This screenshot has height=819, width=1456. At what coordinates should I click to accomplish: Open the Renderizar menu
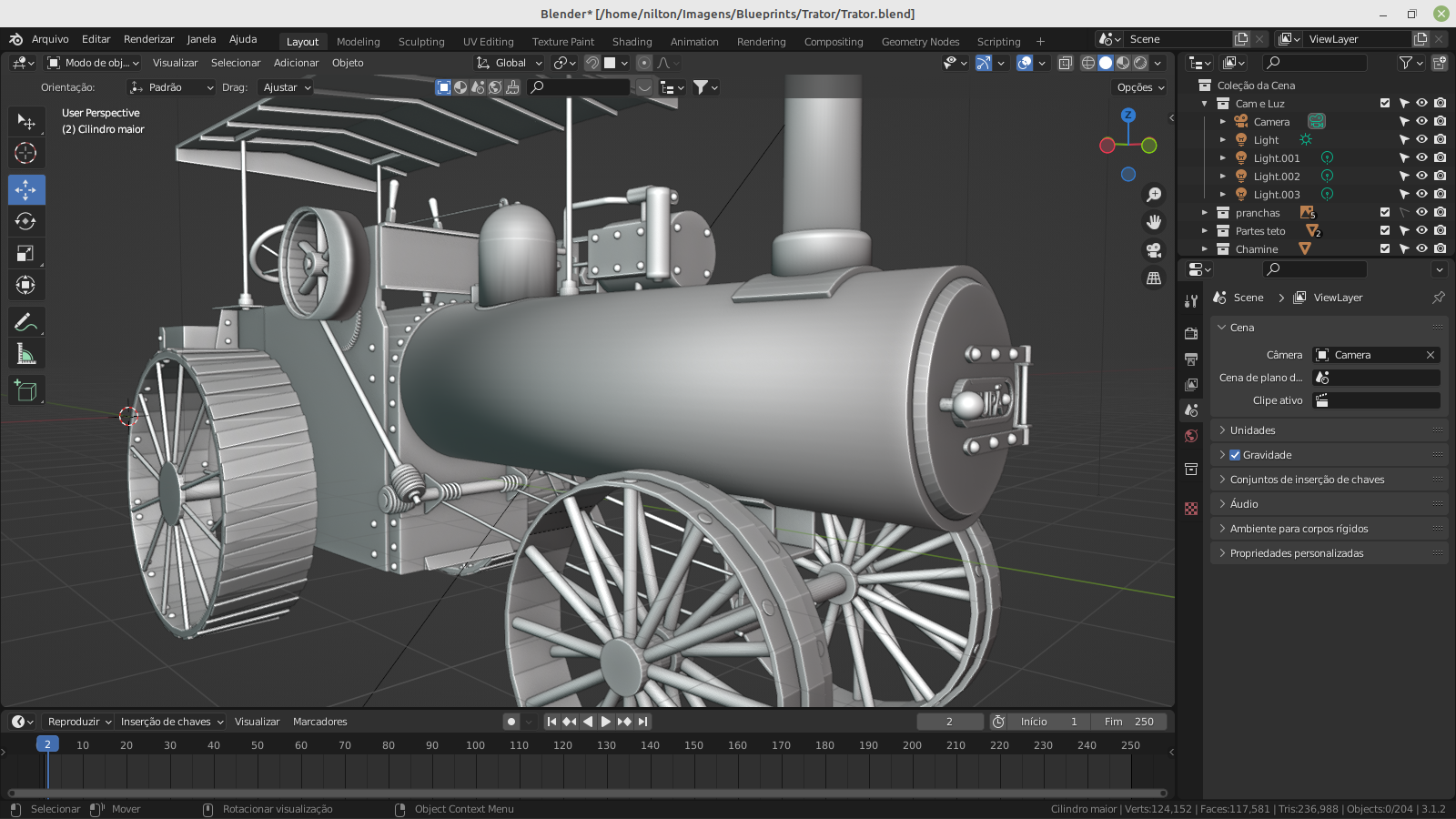[x=148, y=39]
